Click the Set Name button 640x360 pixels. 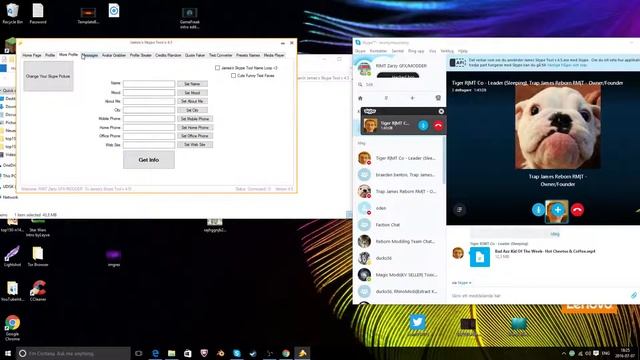coord(192,84)
